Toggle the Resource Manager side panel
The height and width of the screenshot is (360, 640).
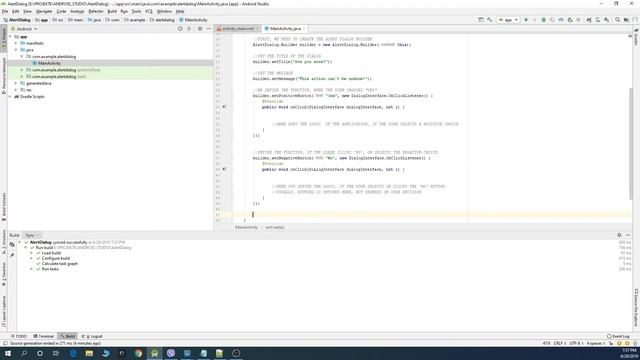(x=4, y=76)
